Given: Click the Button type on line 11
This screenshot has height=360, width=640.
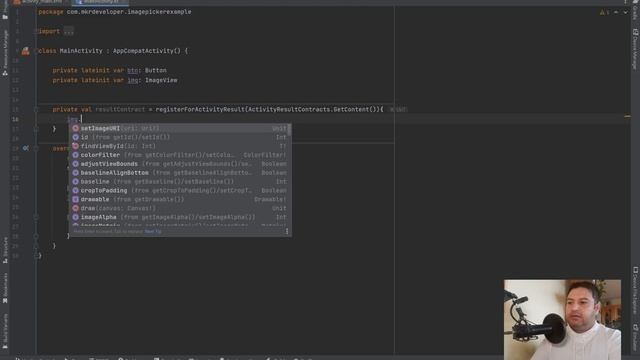Looking at the screenshot, I should point(156,70).
